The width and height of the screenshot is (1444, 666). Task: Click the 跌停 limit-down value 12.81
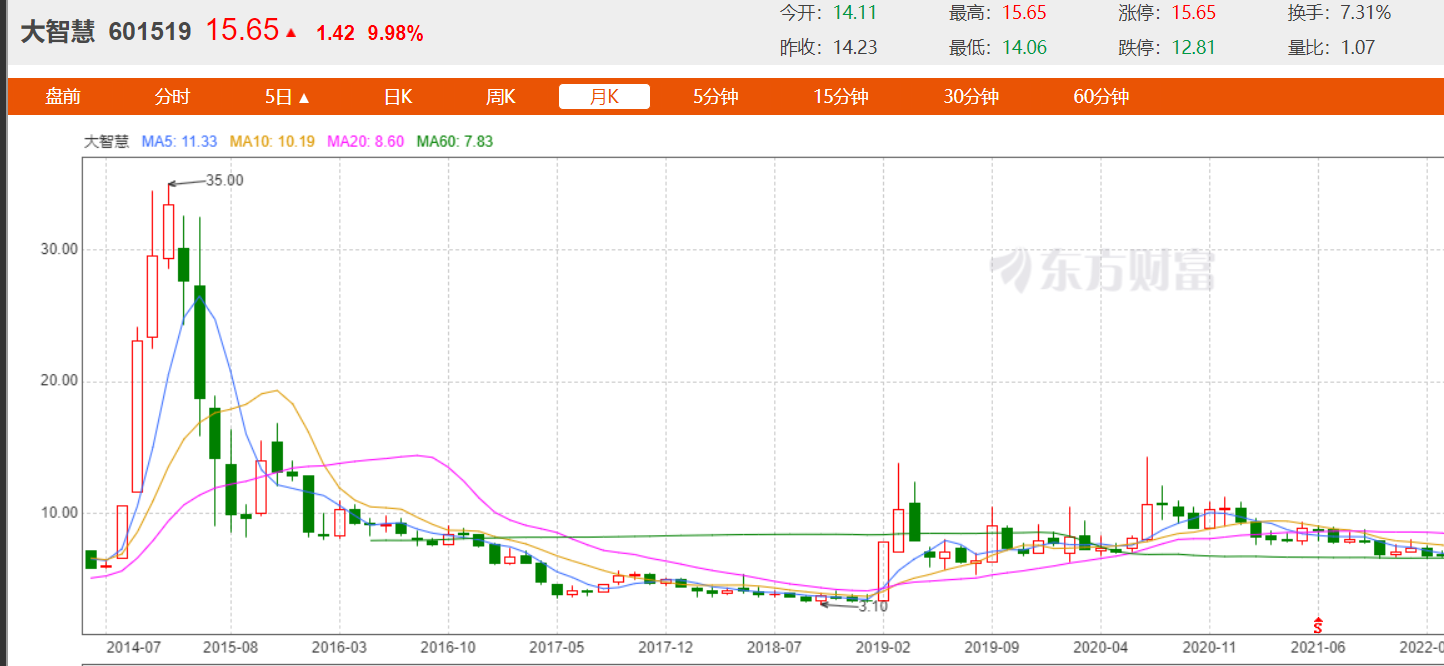click(1194, 47)
